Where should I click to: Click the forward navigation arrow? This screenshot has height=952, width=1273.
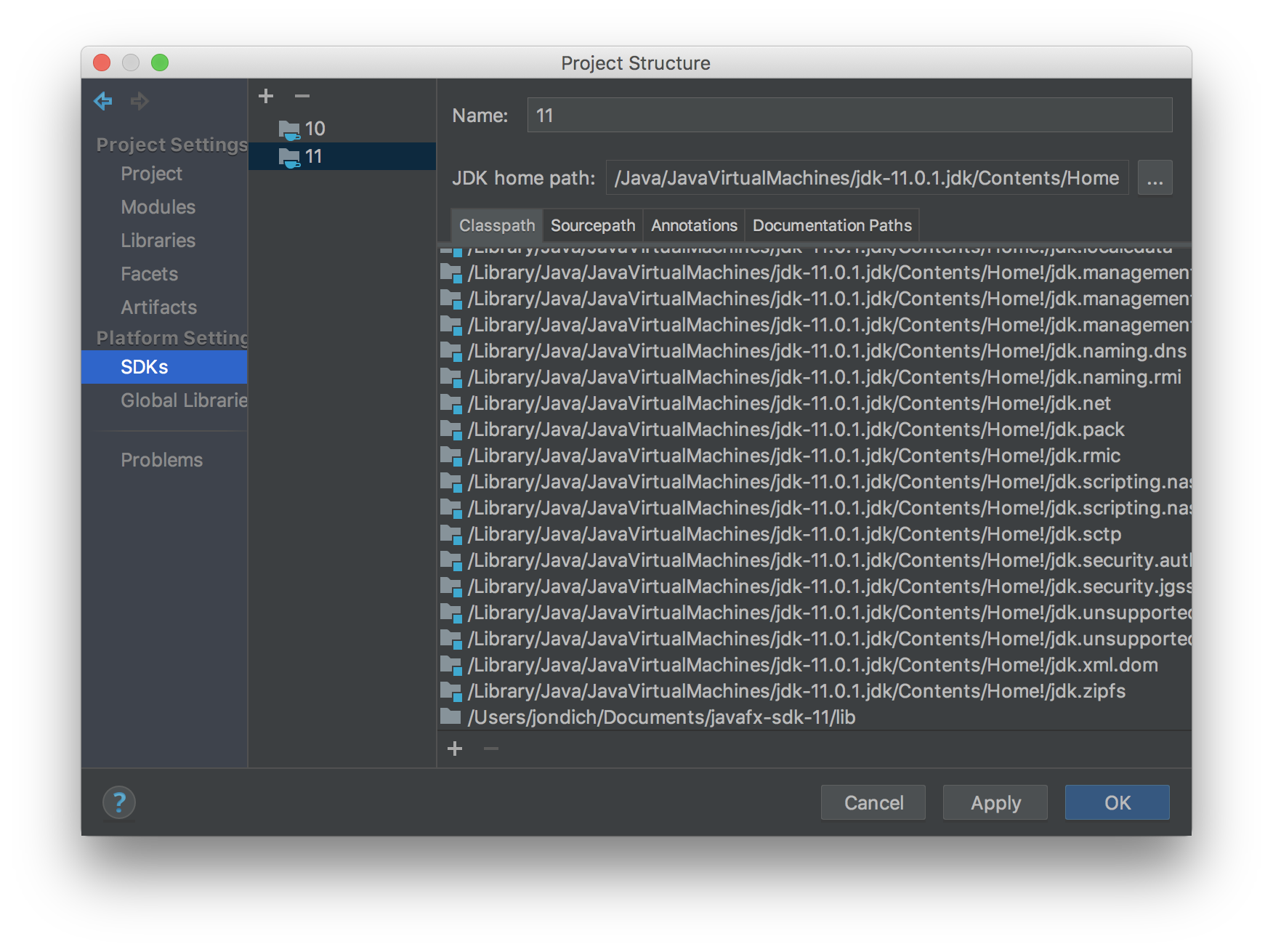coord(140,101)
